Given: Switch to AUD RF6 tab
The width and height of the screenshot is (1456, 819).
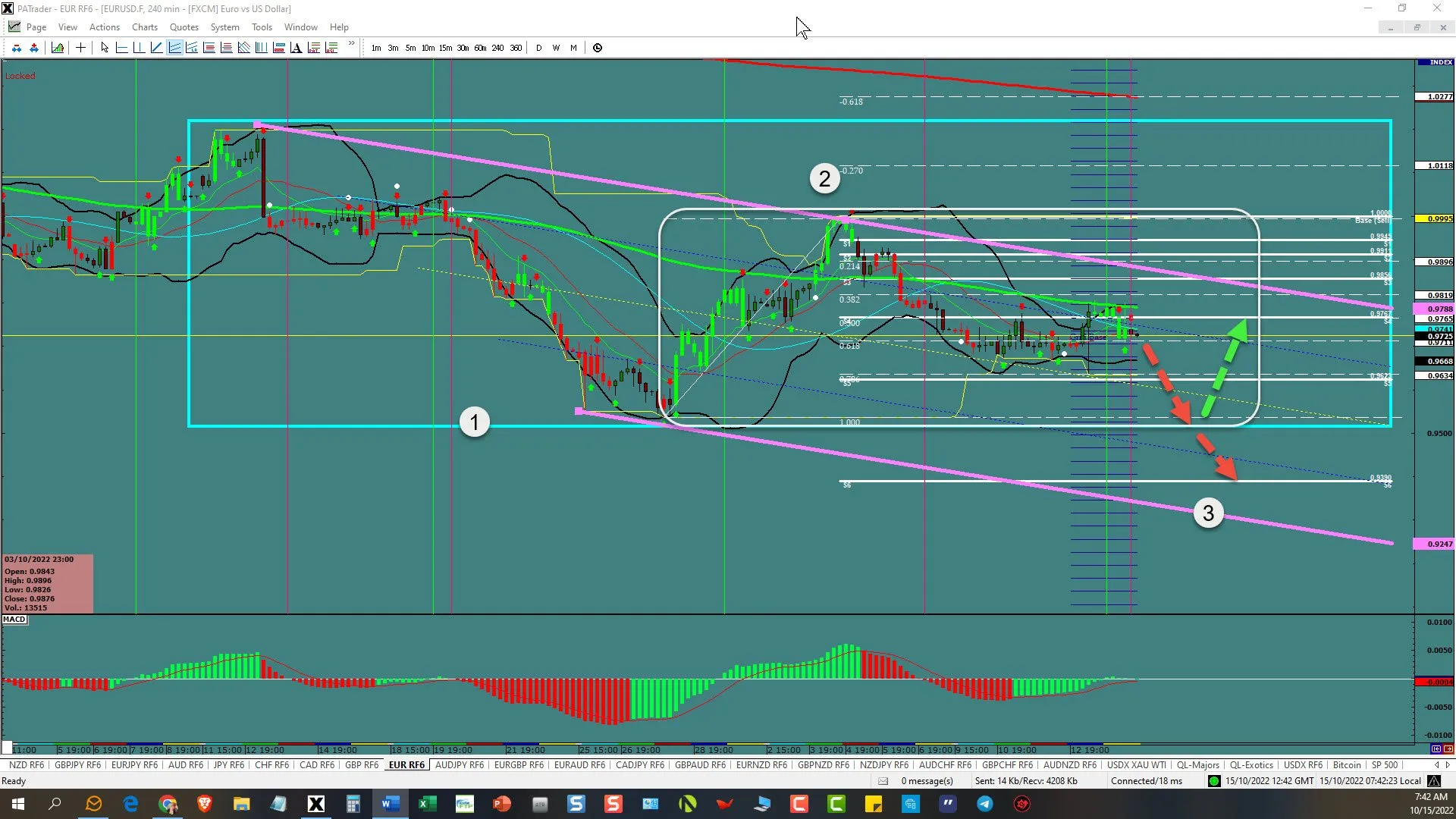Looking at the screenshot, I should click(186, 764).
